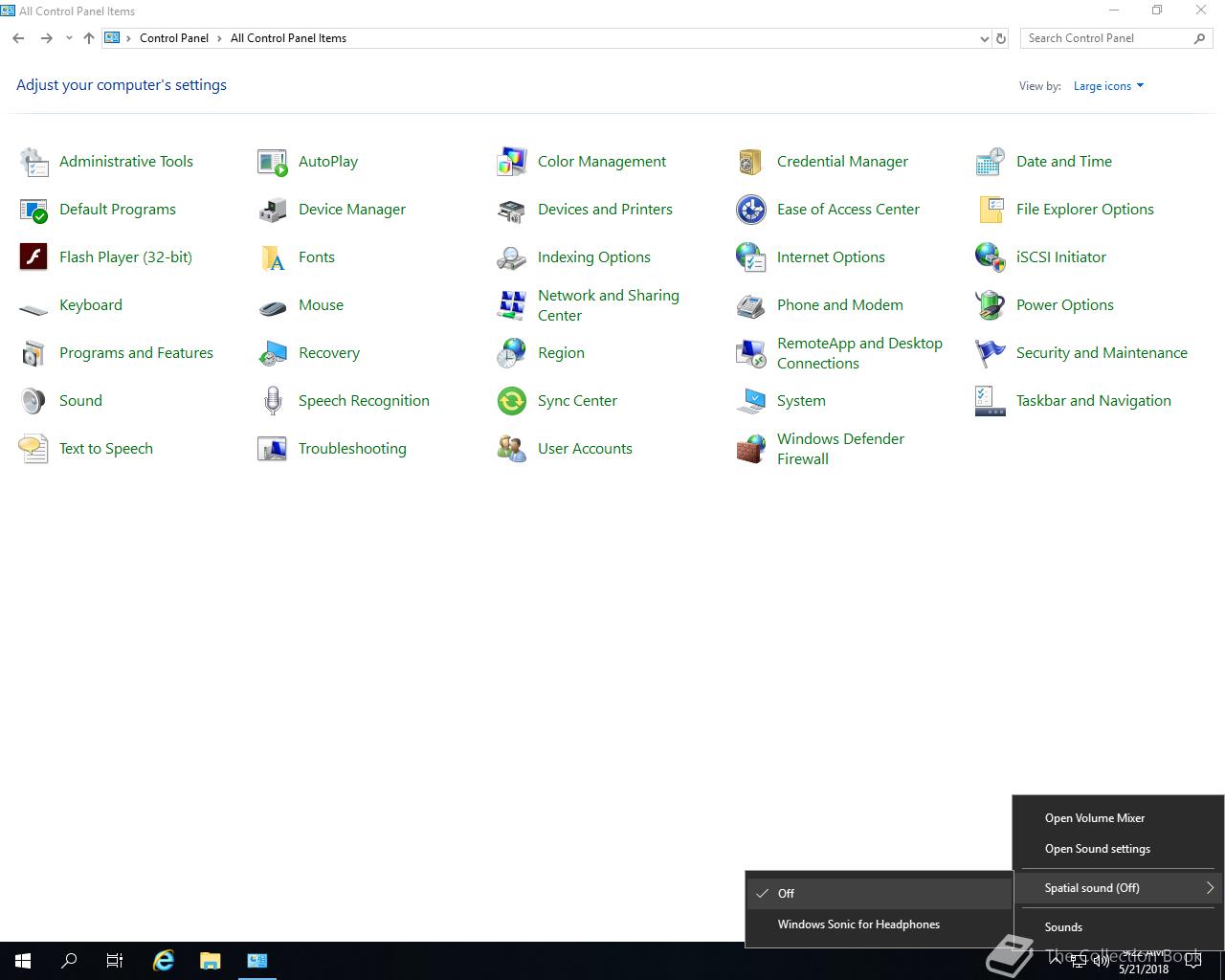This screenshot has width=1225, height=980.
Task: Select Sounds in the context menu
Action: pos(1118,927)
